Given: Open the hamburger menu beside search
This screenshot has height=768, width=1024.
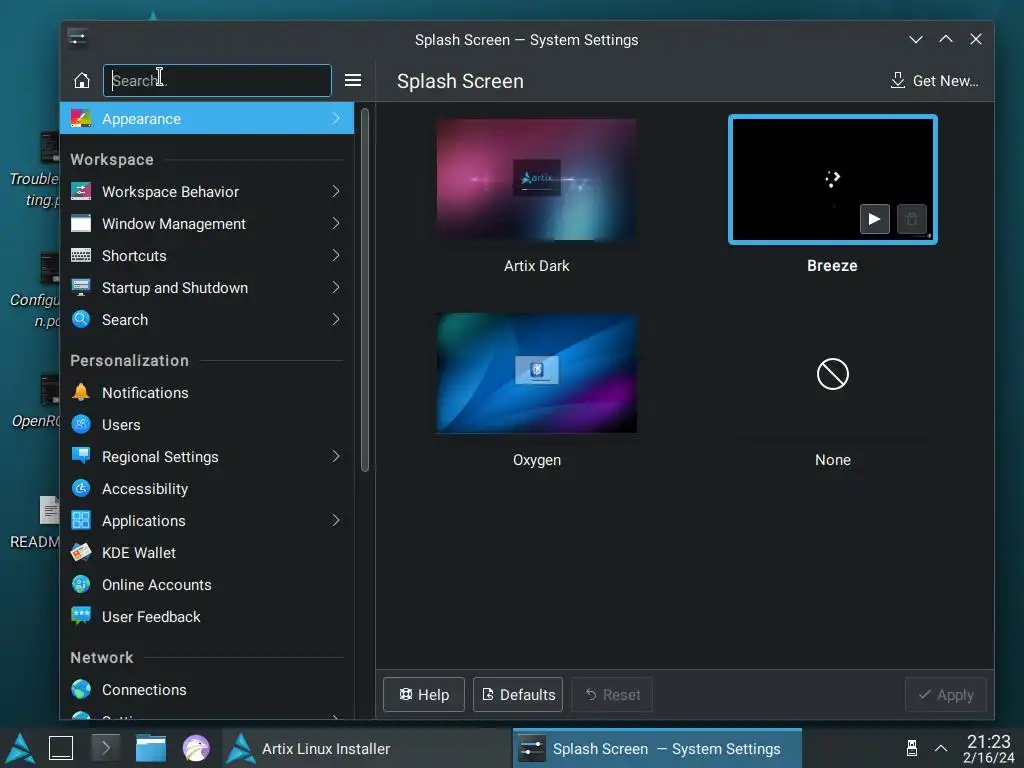Looking at the screenshot, I should pyautogui.click(x=353, y=80).
